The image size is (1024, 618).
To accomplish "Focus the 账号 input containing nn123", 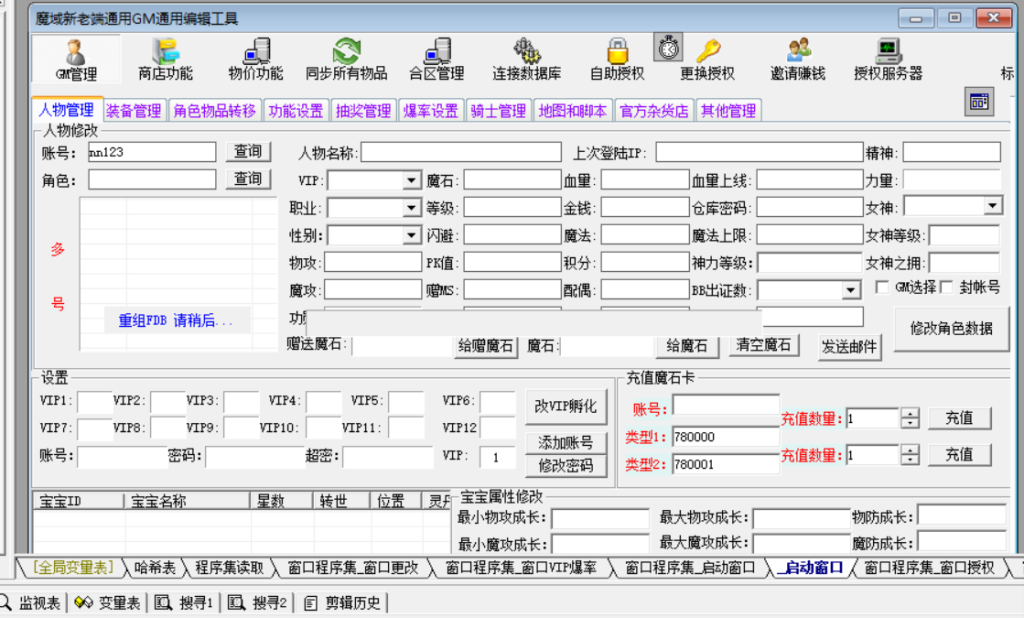I will pyautogui.click(x=152, y=152).
